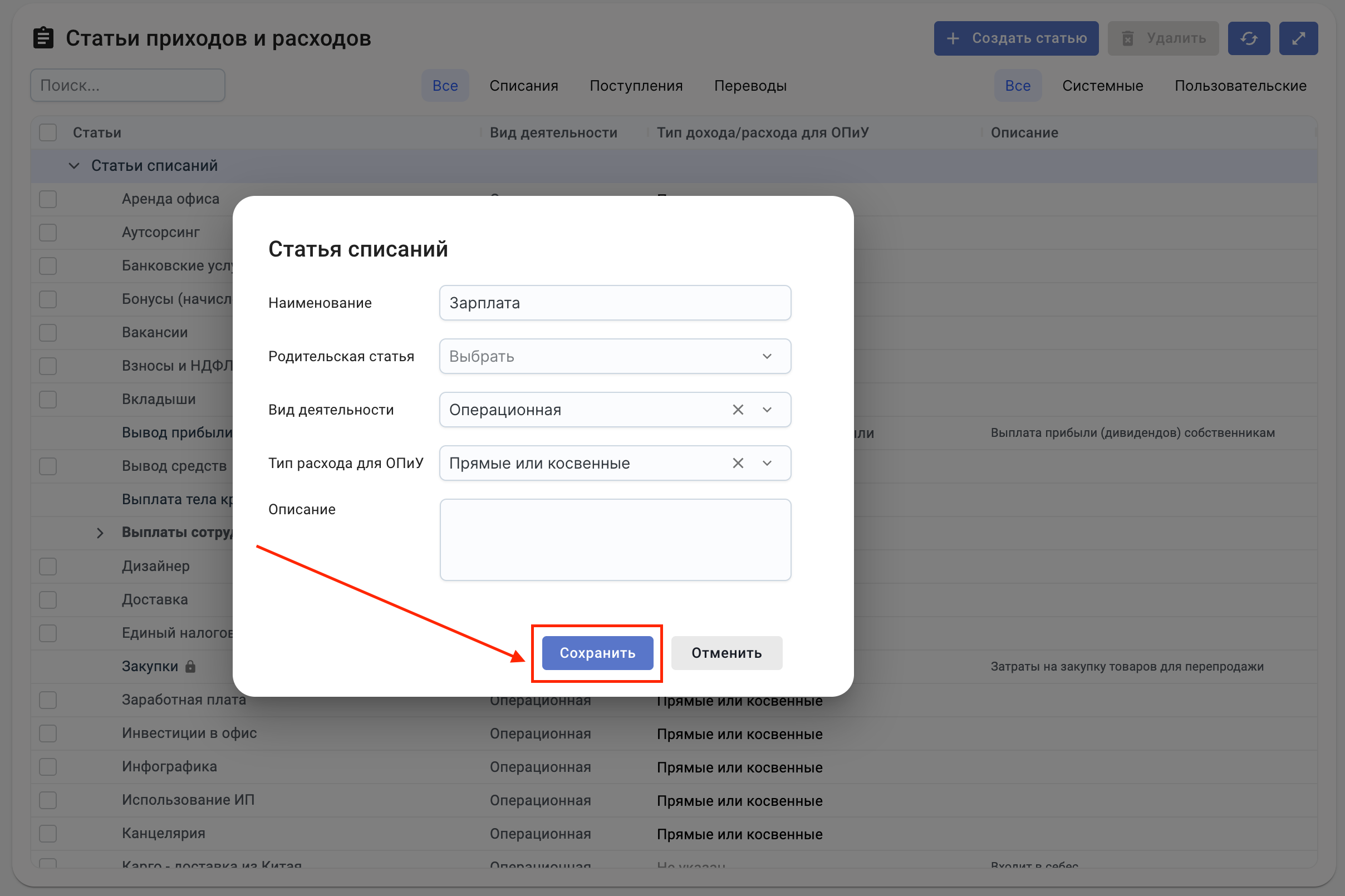This screenshot has width=1345, height=896.
Task: Click the fullscreen expand arrows icon
Action: pyautogui.click(x=1298, y=38)
